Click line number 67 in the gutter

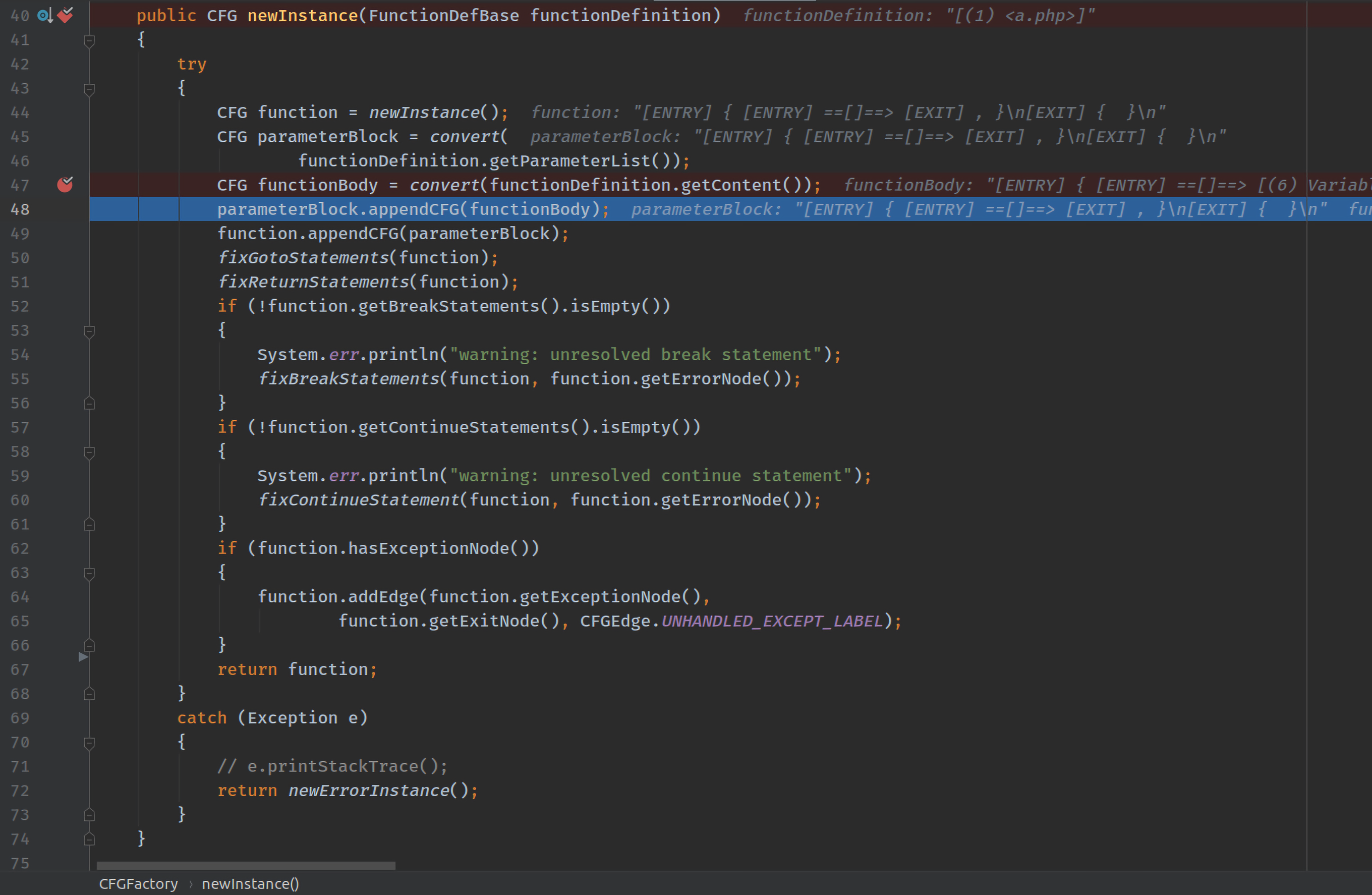tap(20, 669)
